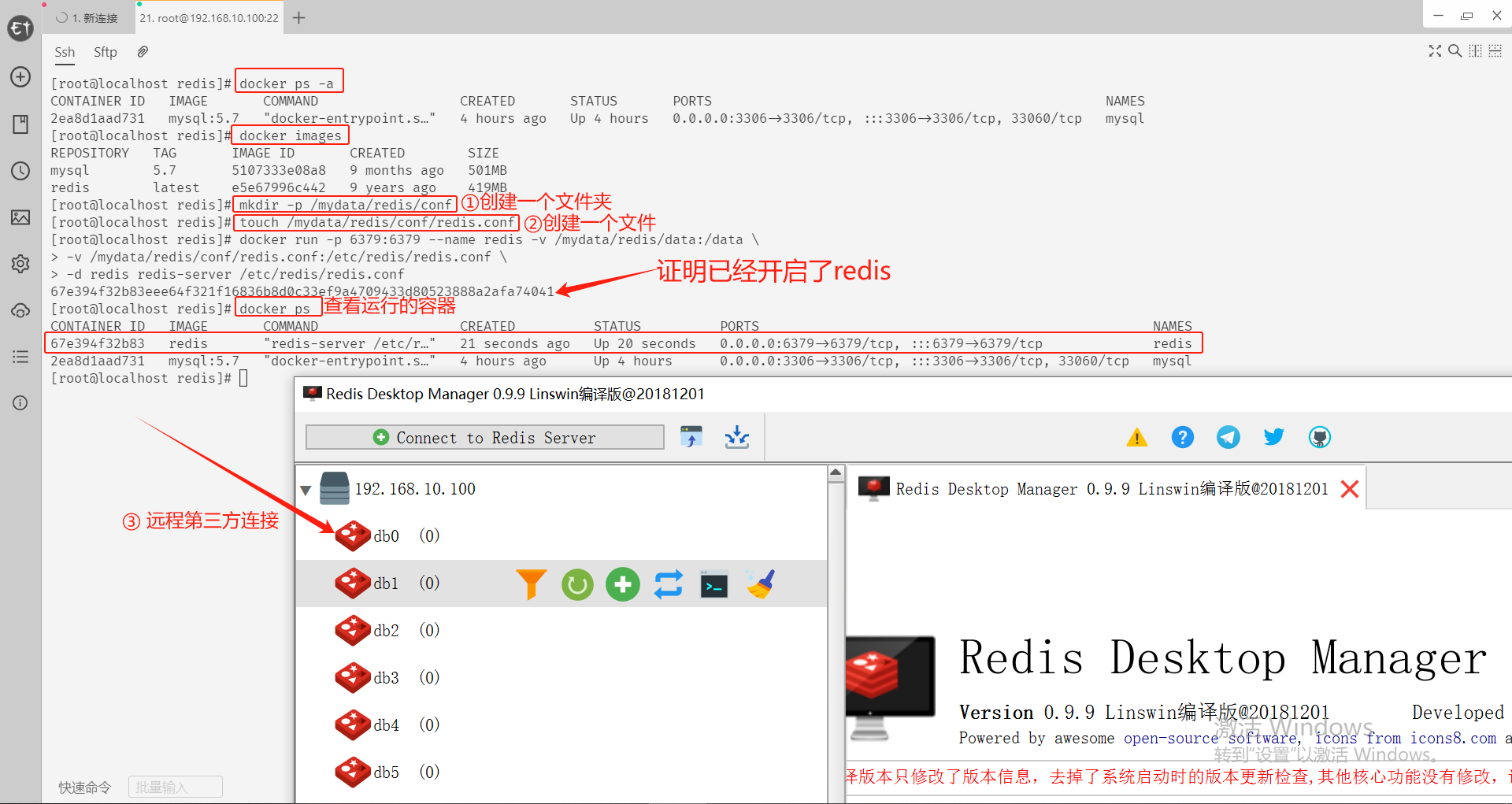Click the redis image ID e5e67996c442
This screenshot has width=1512, height=804.
279,187
